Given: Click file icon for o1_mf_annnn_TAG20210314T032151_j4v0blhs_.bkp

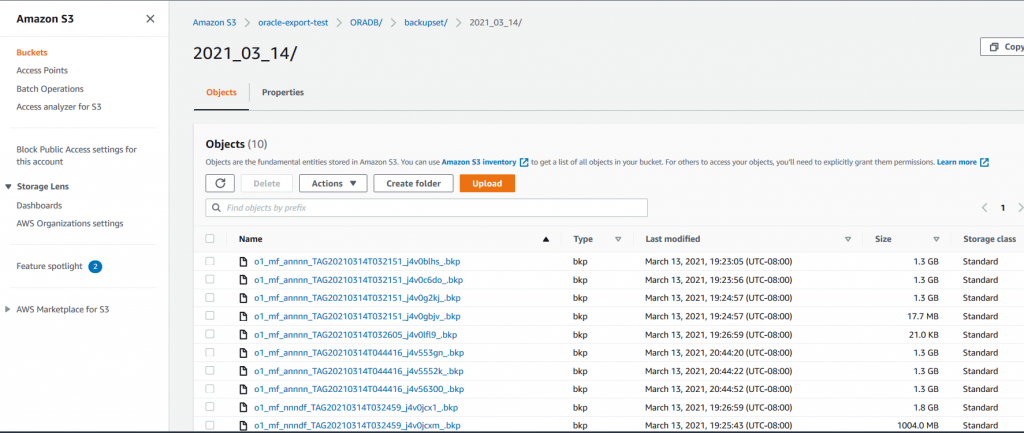Looking at the screenshot, I should (244, 262).
